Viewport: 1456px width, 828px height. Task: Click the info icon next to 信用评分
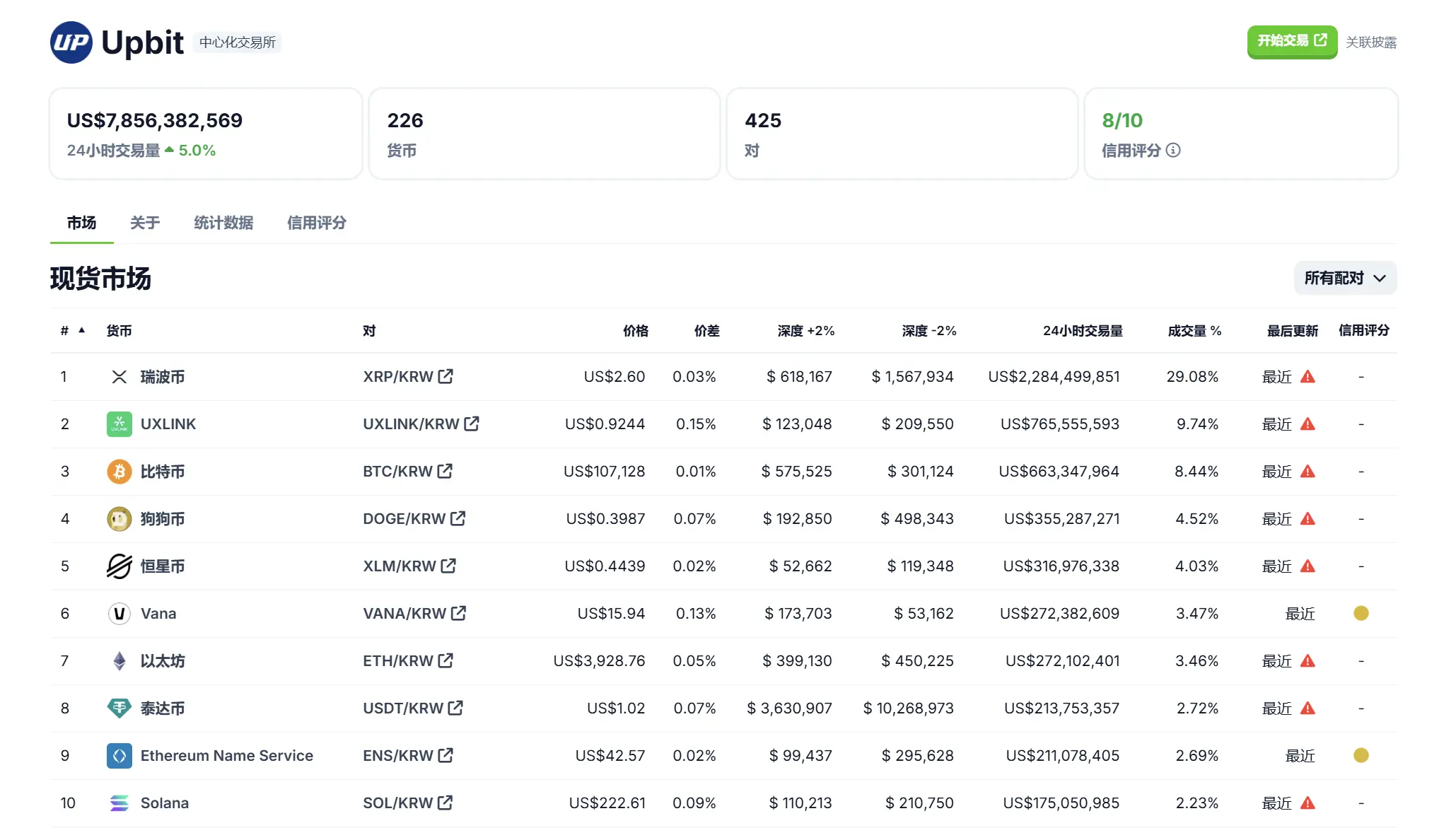pos(1174,150)
